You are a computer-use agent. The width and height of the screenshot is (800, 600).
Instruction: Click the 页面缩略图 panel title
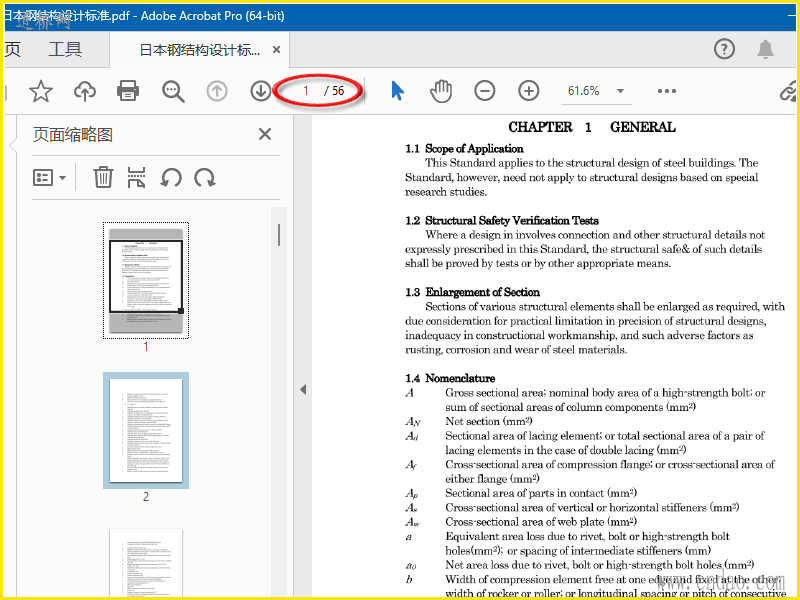[x=72, y=135]
